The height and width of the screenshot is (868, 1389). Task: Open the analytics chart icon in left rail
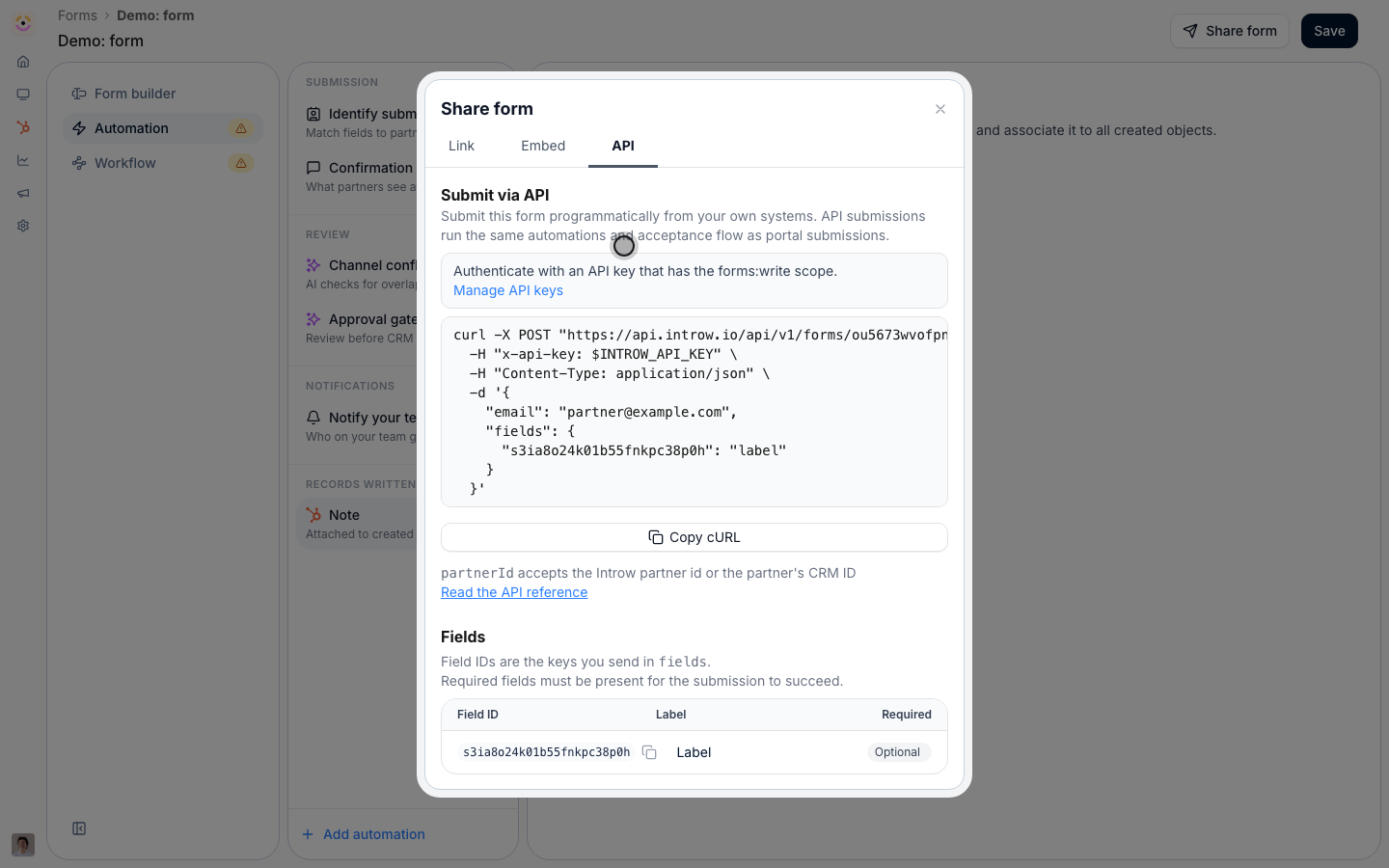23,160
